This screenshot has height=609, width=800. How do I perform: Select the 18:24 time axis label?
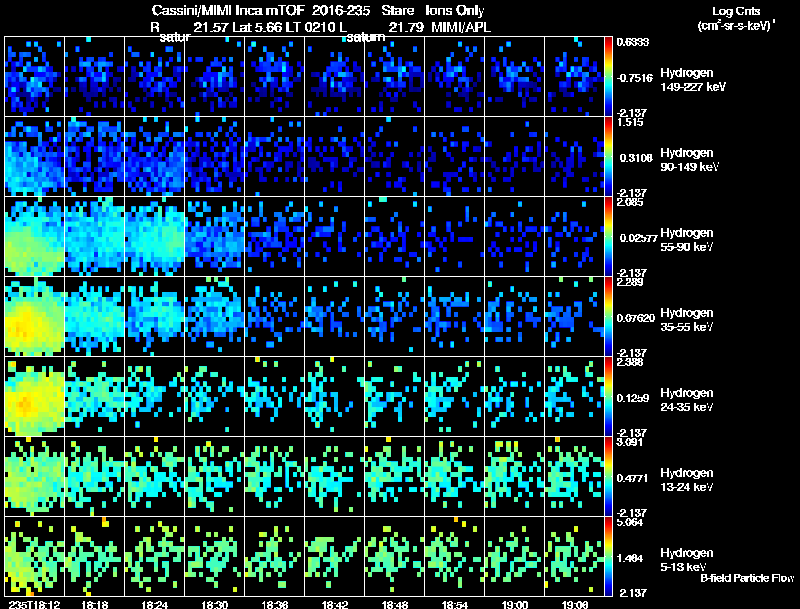pyautogui.click(x=155, y=604)
